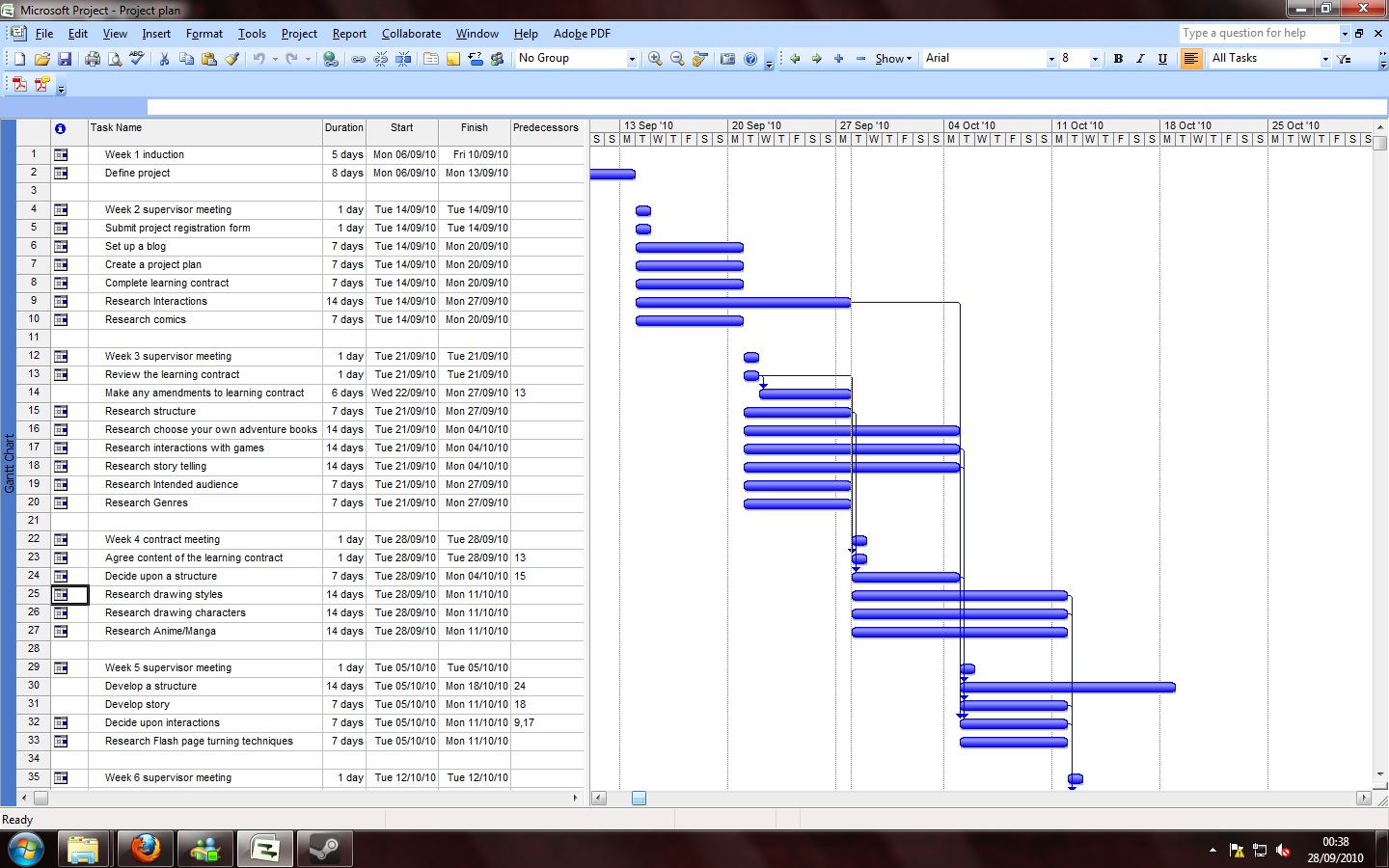Open the Collaborate menu

point(411,34)
